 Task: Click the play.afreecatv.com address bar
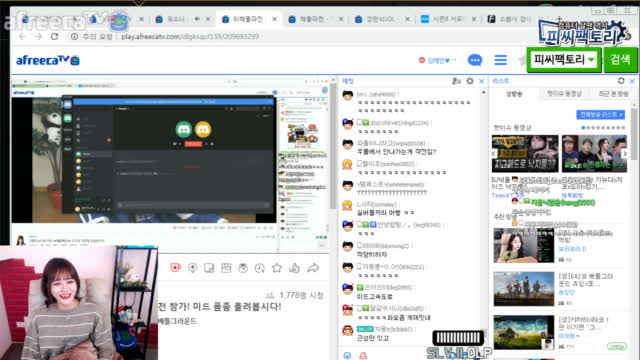pos(190,37)
